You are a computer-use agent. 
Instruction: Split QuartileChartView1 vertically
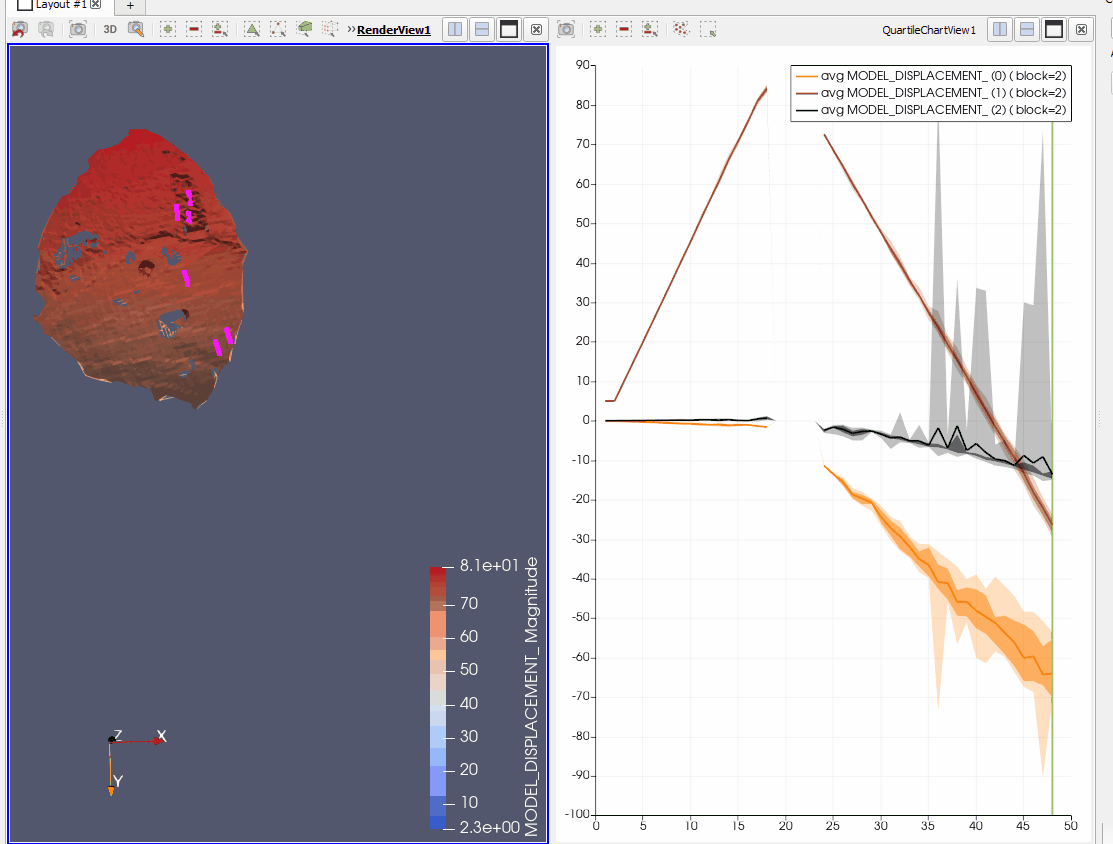tap(1027, 30)
